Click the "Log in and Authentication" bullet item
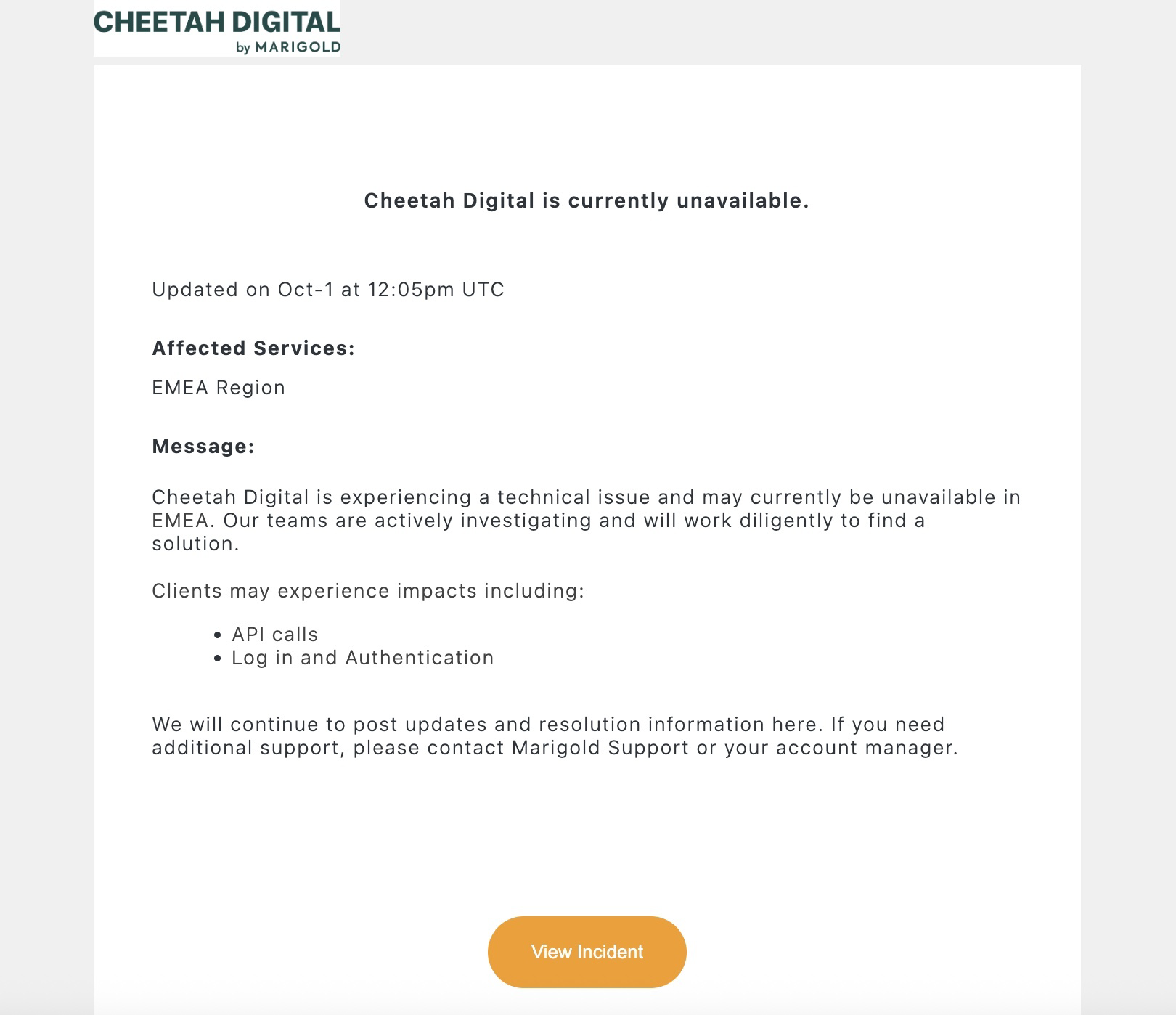 (362, 658)
